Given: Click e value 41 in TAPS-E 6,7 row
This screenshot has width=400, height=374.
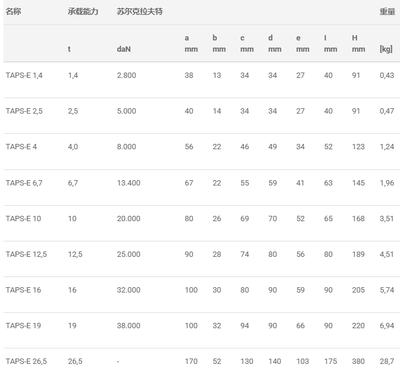Looking at the screenshot, I should tap(300, 183).
